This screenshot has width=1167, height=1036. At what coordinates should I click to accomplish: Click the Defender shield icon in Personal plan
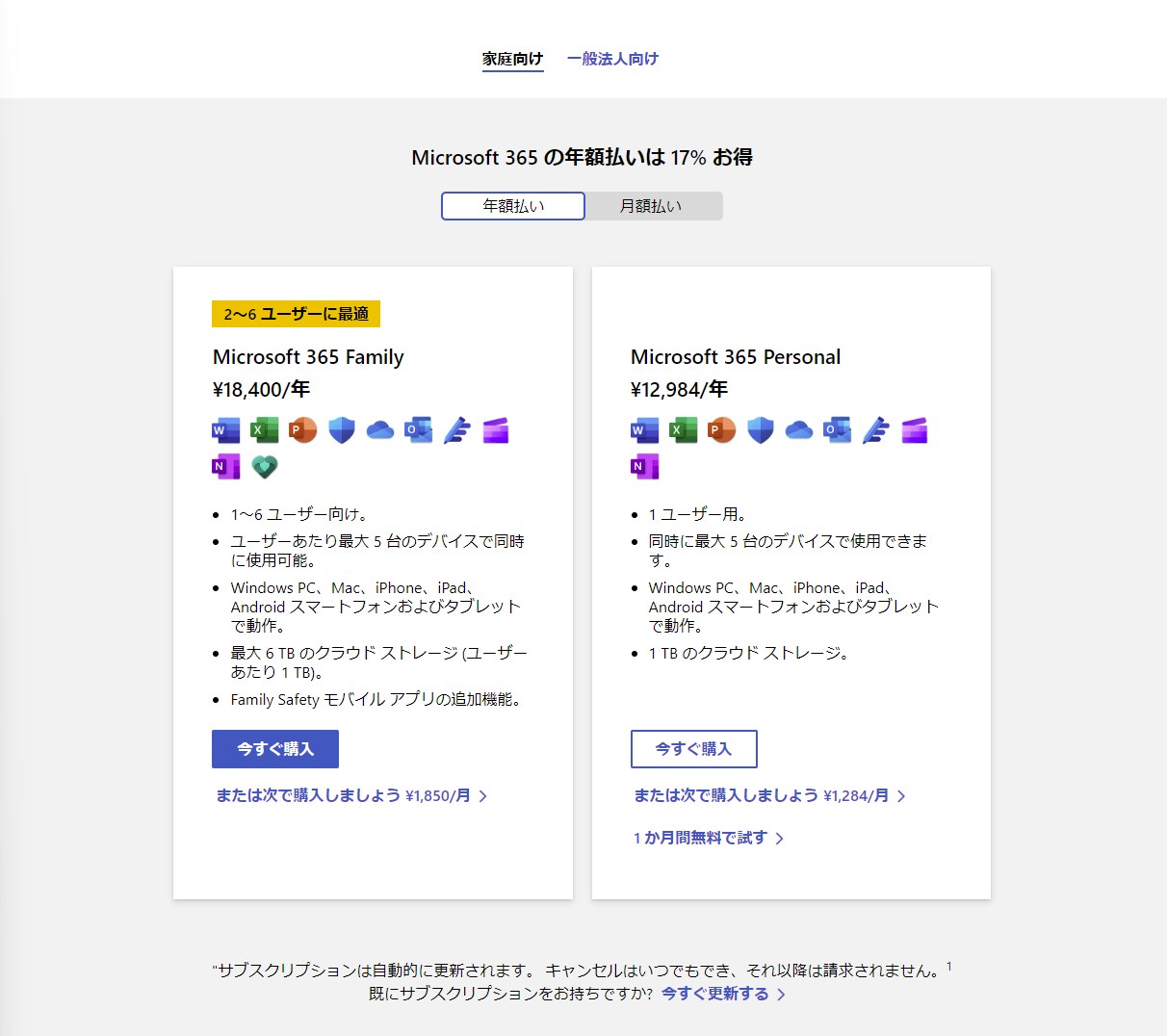pyautogui.click(x=761, y=430)
